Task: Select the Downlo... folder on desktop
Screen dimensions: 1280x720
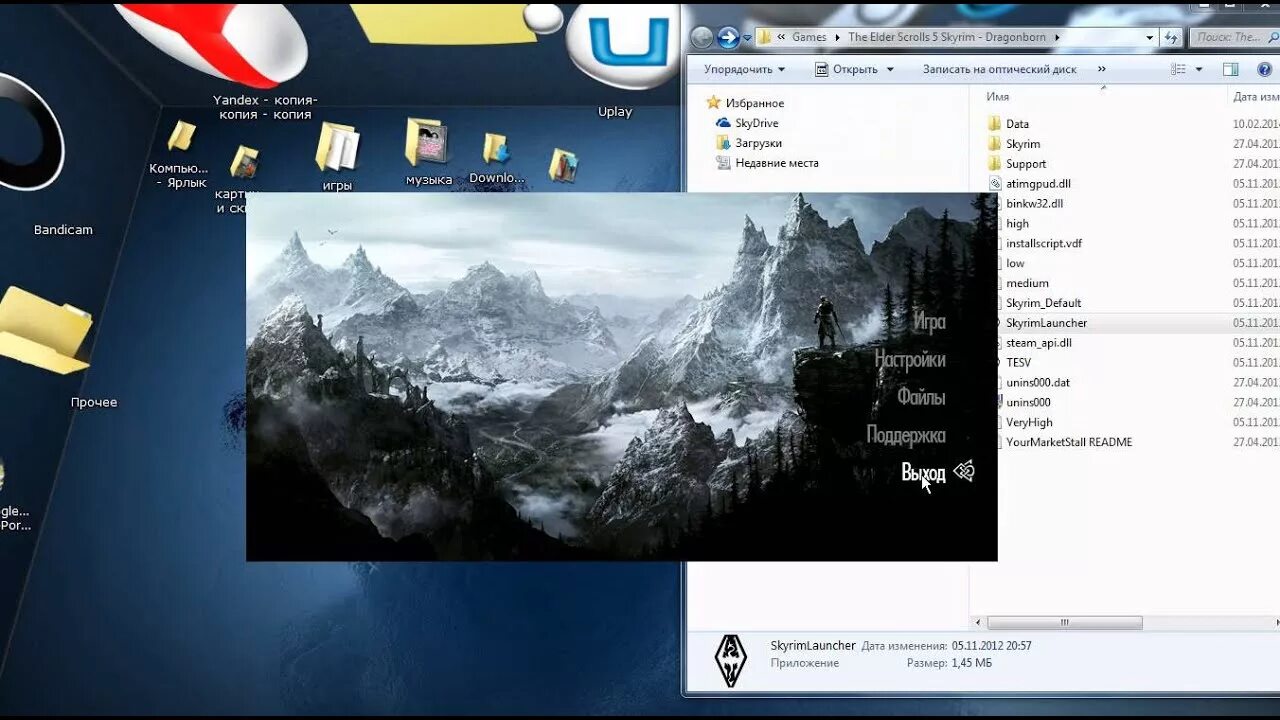Action: pos(496,159)
